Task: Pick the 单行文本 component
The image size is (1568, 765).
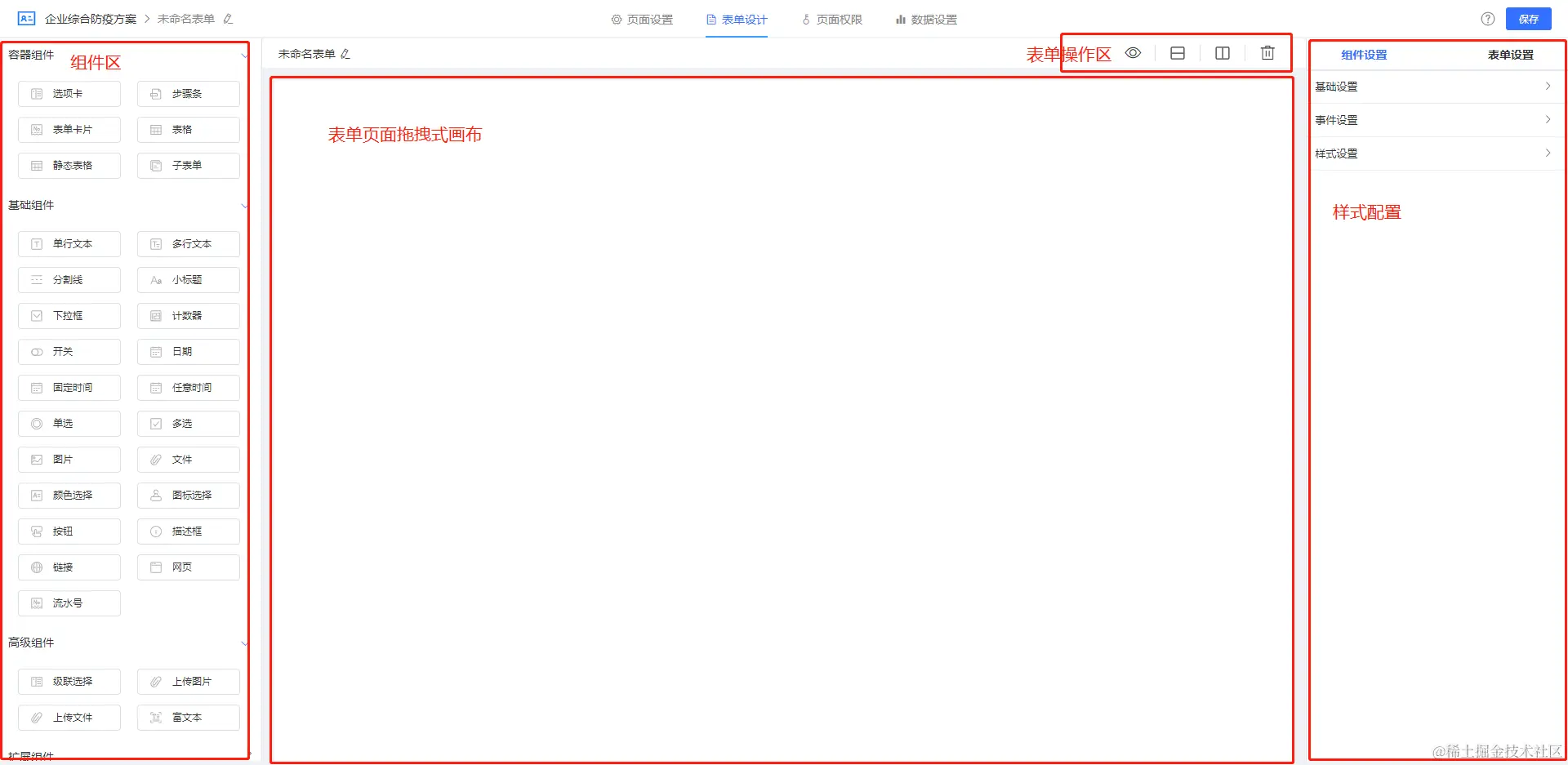Action: click(x=69, y=244)
